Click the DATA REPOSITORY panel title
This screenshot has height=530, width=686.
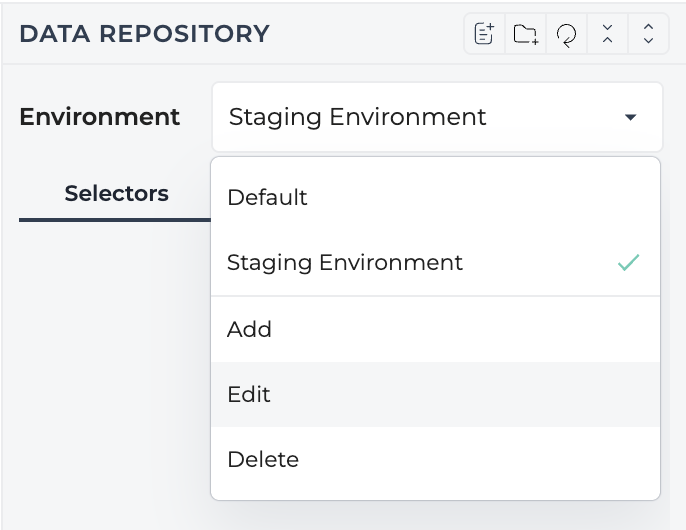[x=144, y=34]
